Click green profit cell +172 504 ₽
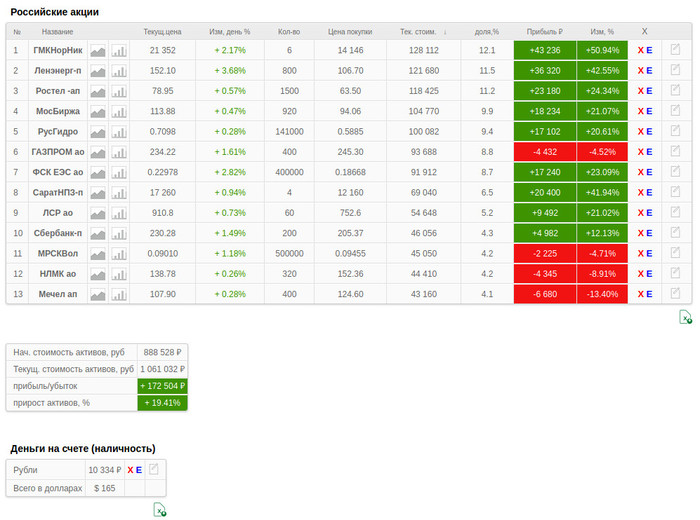The height and width of the screenshot is (520, 700). click(x=162, y=385)
